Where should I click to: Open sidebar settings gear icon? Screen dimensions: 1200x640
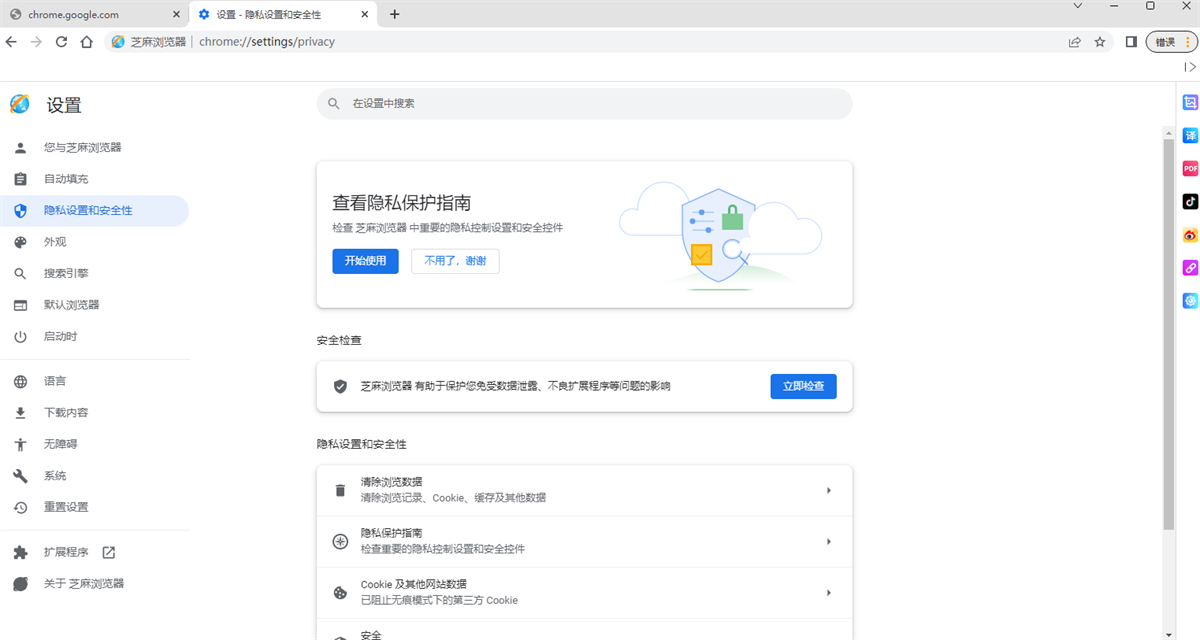point(1190,300)
